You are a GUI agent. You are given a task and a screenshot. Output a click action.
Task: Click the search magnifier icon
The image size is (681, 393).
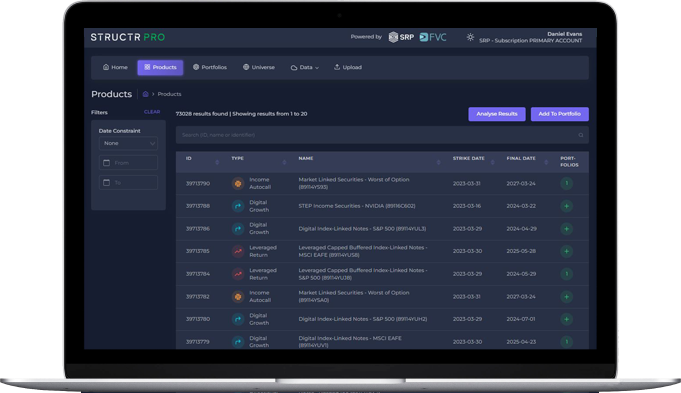coord(581,135)
